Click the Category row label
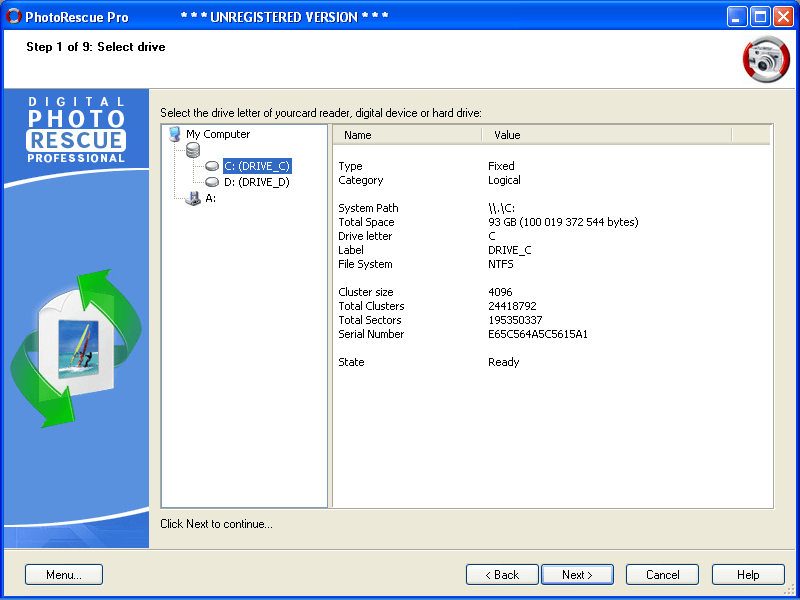 pyautogui.click(x=361, y=180)
